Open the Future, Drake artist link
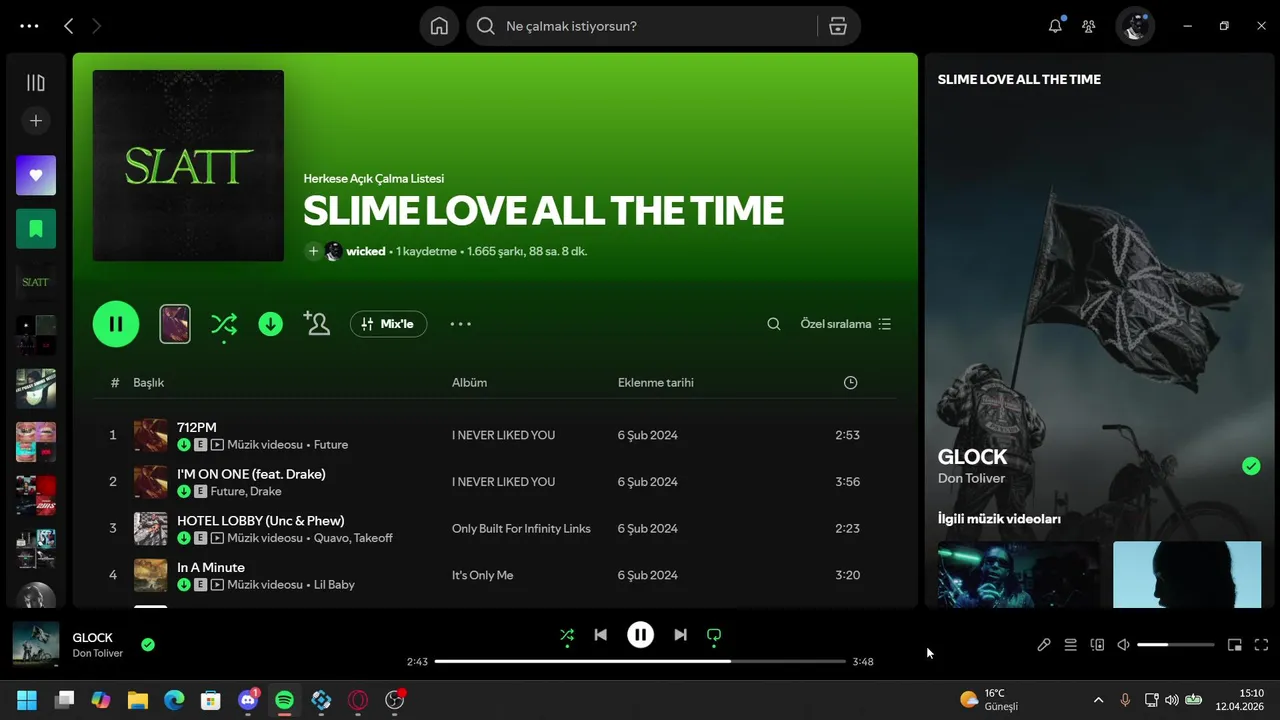This screenshot has height=720, width=1280. click(246, 492)
